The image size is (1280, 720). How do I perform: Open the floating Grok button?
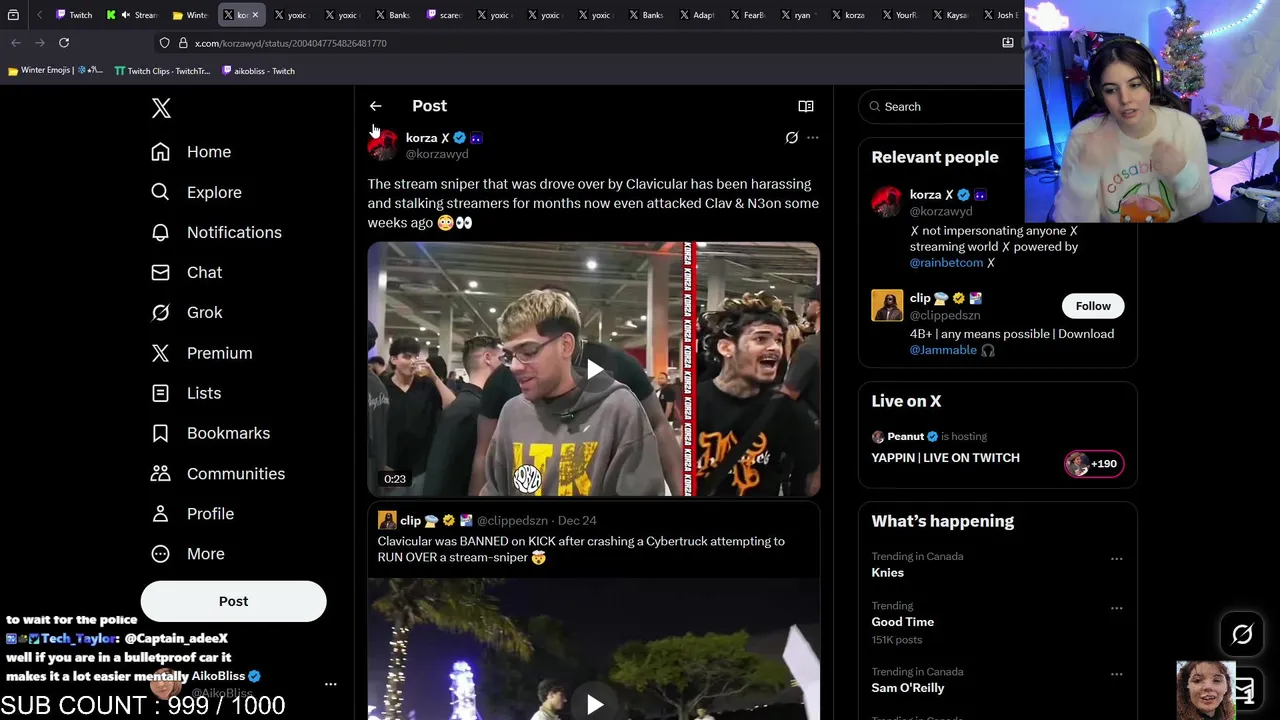click(1242, 634)
